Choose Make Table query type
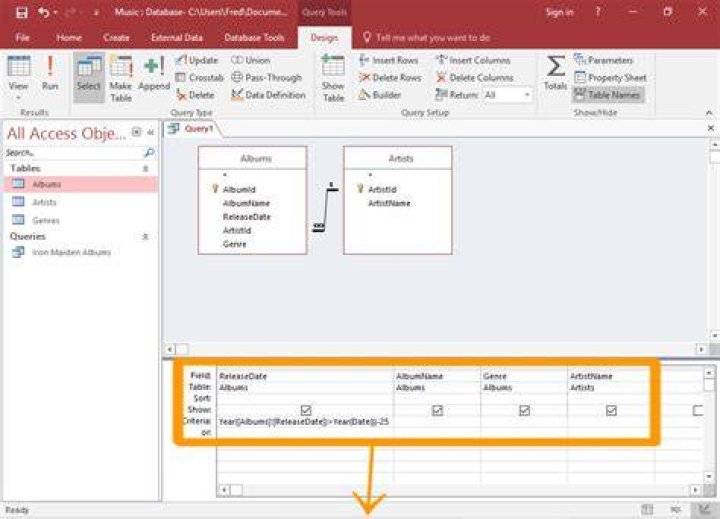This screenshot has width=720, height=519. [121, 78]
